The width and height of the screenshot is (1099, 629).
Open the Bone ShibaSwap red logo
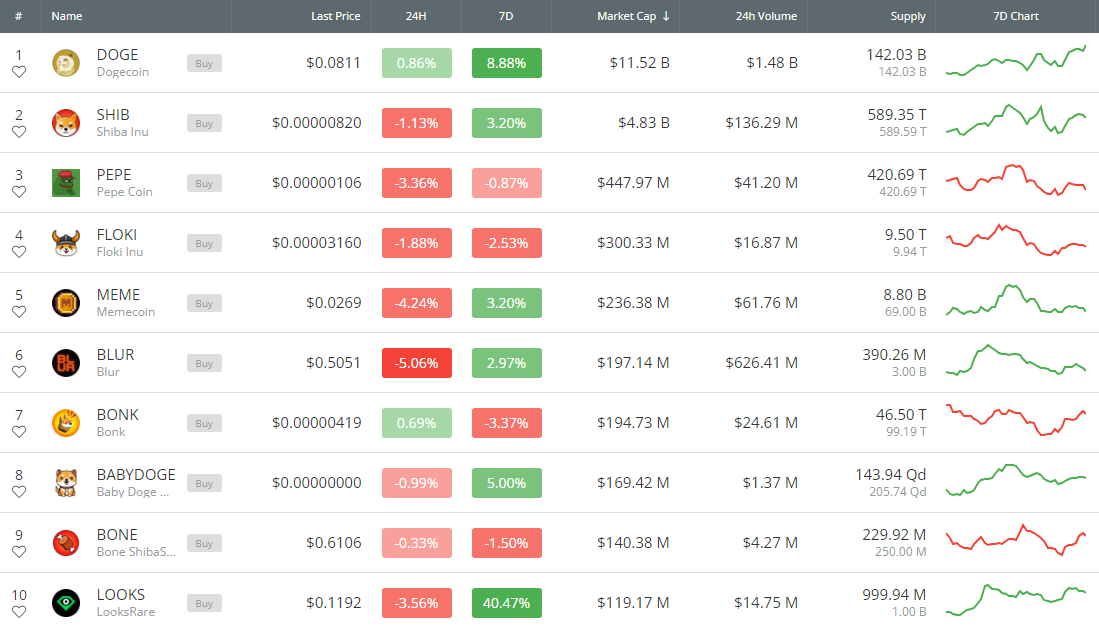pyautogui.click(x=66, y=543)
